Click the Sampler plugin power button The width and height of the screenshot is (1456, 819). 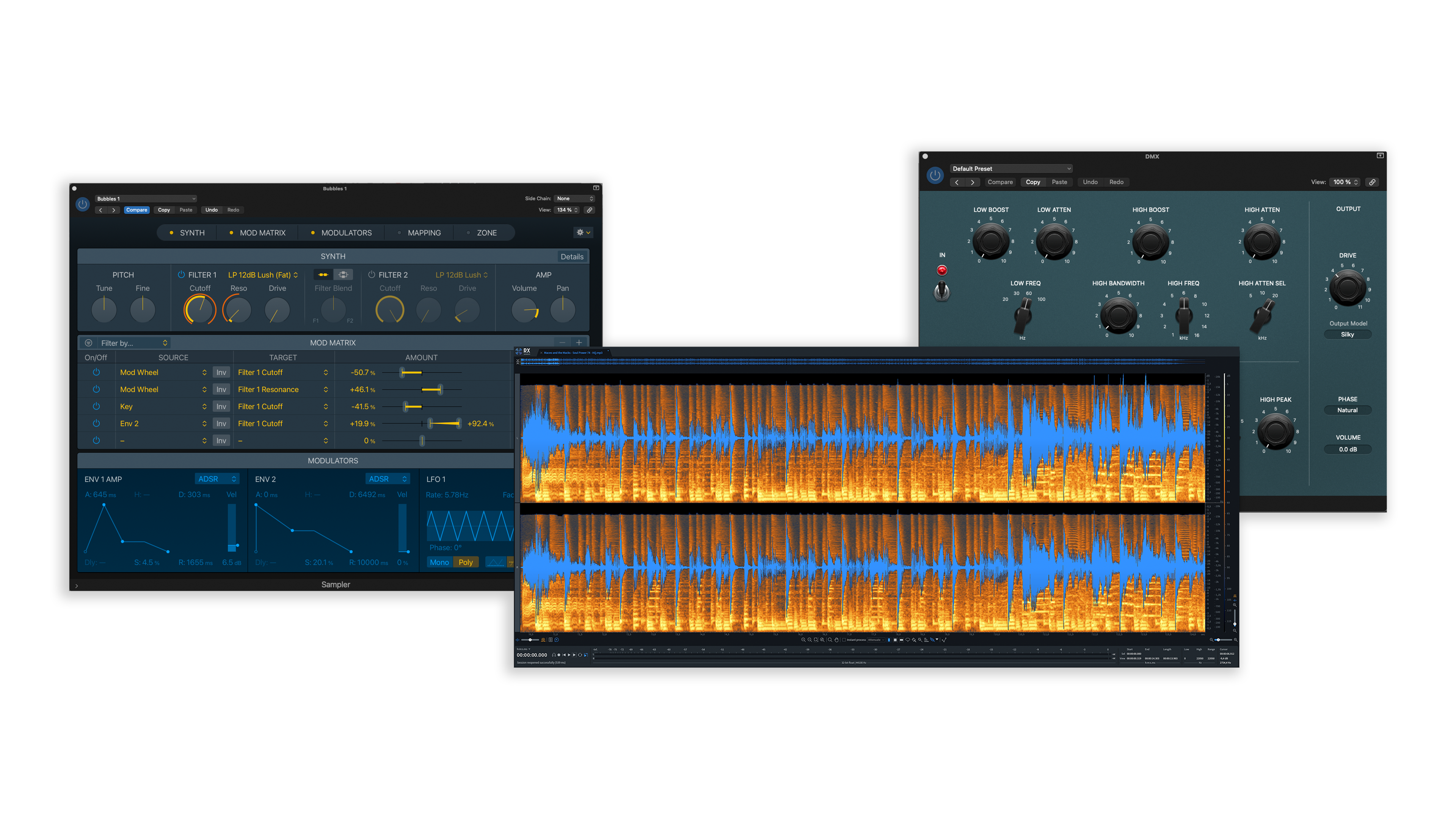(x=83, y=204)
